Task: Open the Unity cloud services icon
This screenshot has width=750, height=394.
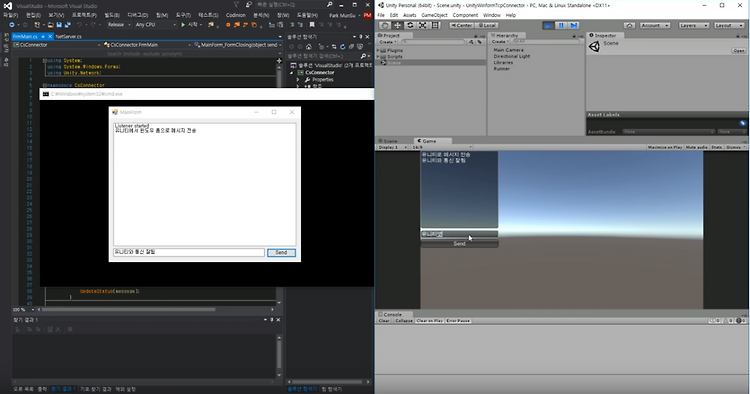Action: 629,25
